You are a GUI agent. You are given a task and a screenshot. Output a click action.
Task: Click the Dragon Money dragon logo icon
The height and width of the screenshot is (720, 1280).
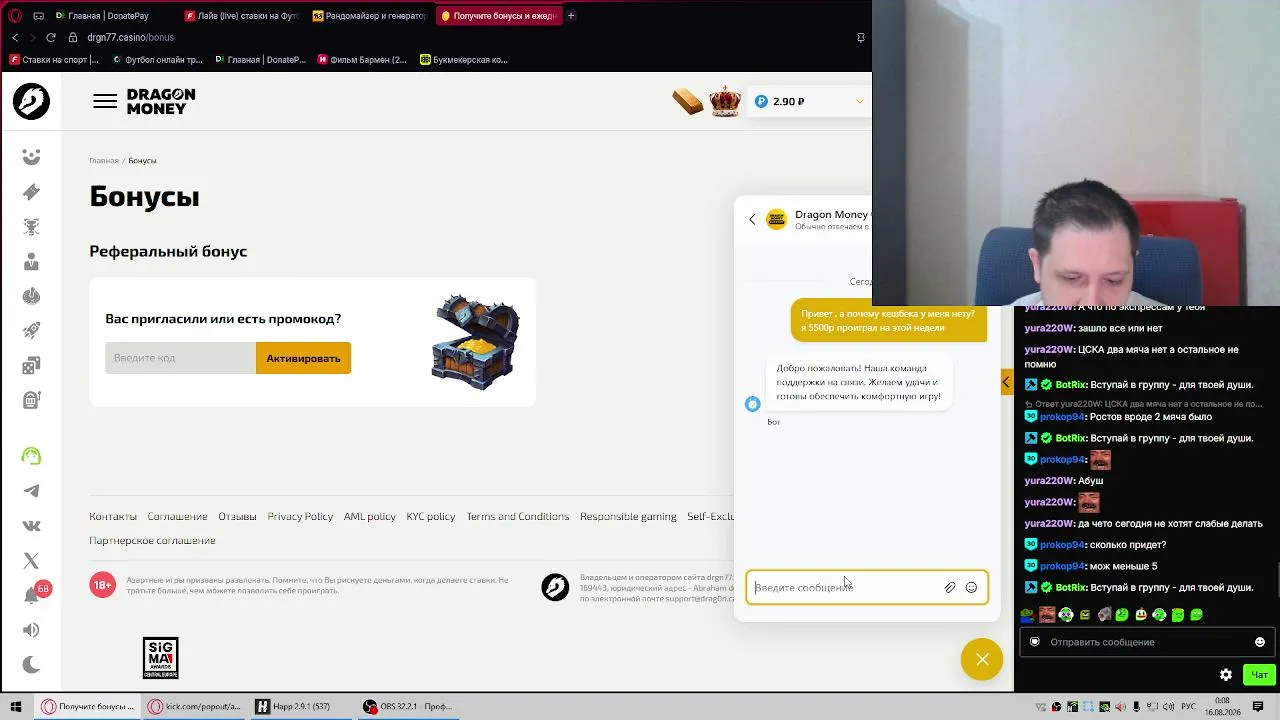pyautogui.click(x=31, y=101)
